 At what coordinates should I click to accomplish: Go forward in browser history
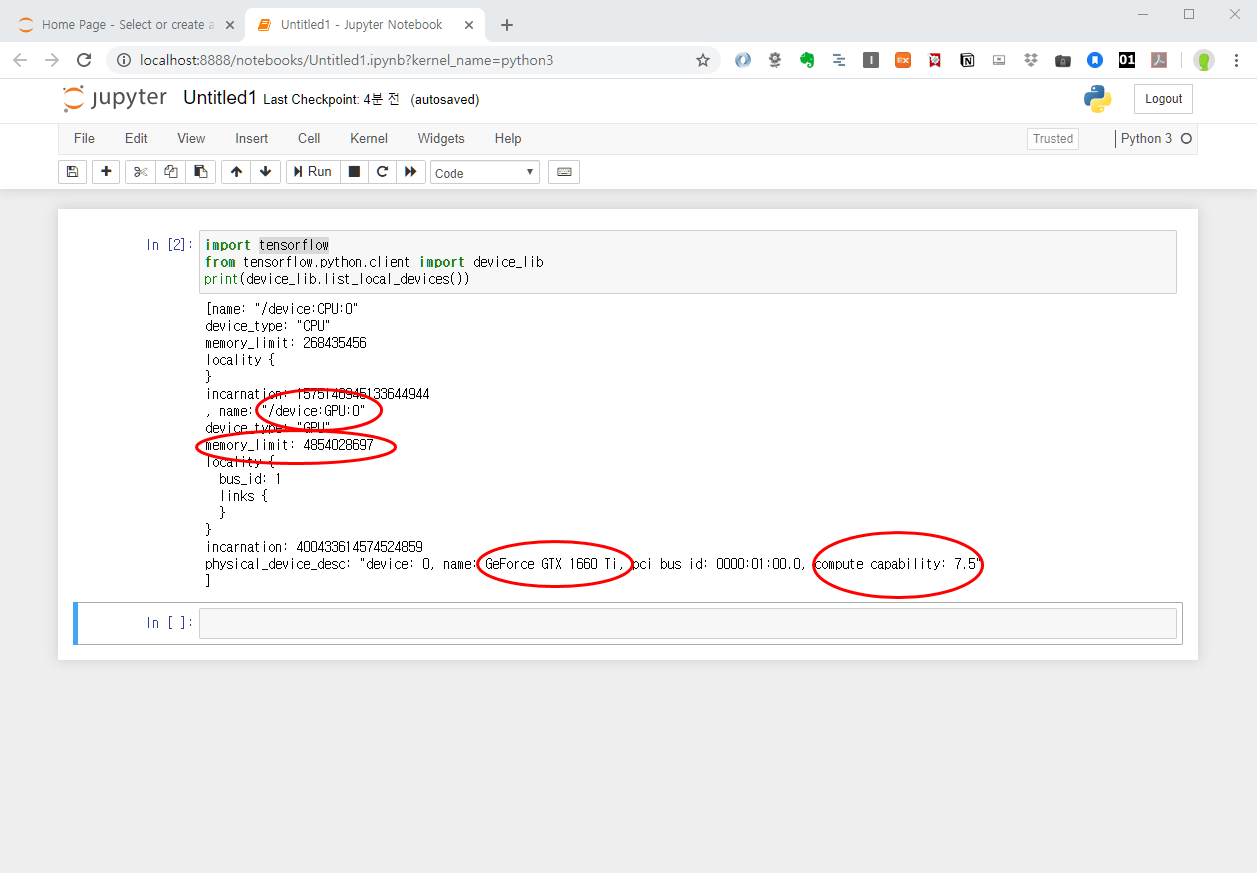click(52, 60)
